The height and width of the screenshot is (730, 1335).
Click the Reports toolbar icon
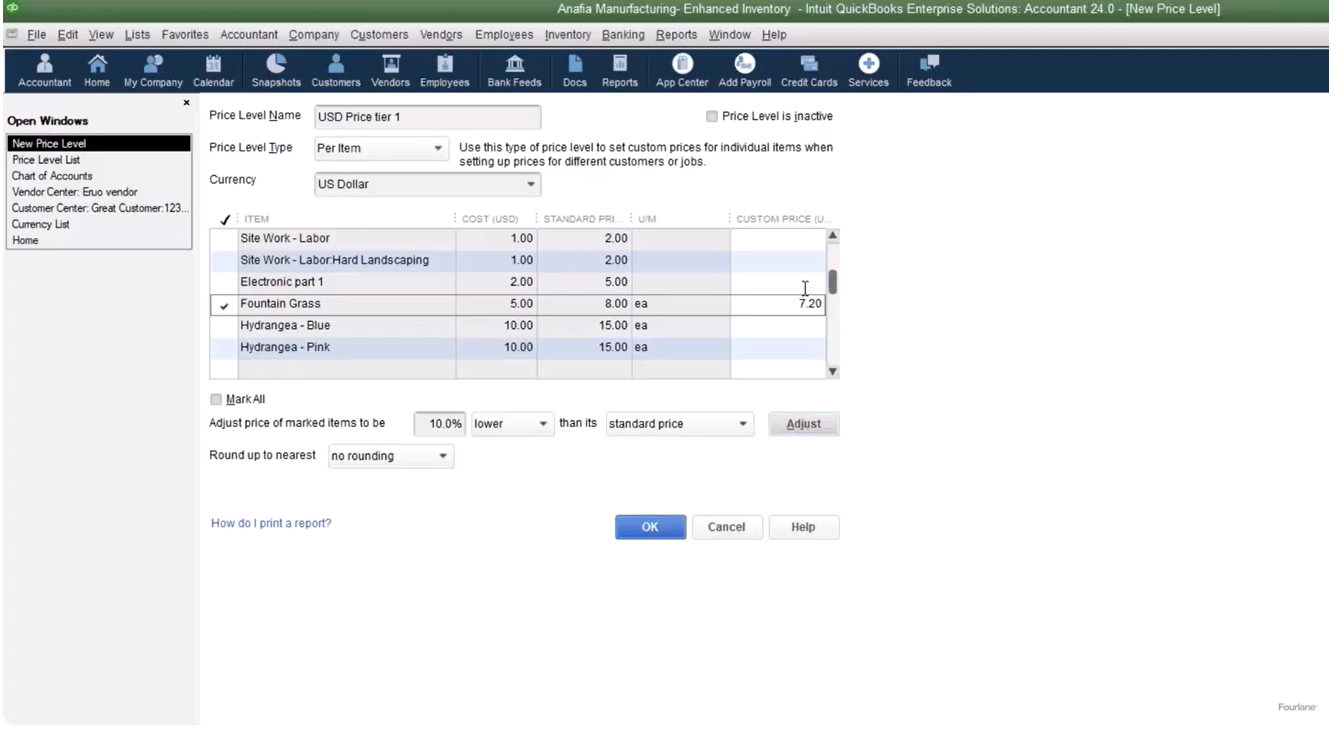coord(619,70)
